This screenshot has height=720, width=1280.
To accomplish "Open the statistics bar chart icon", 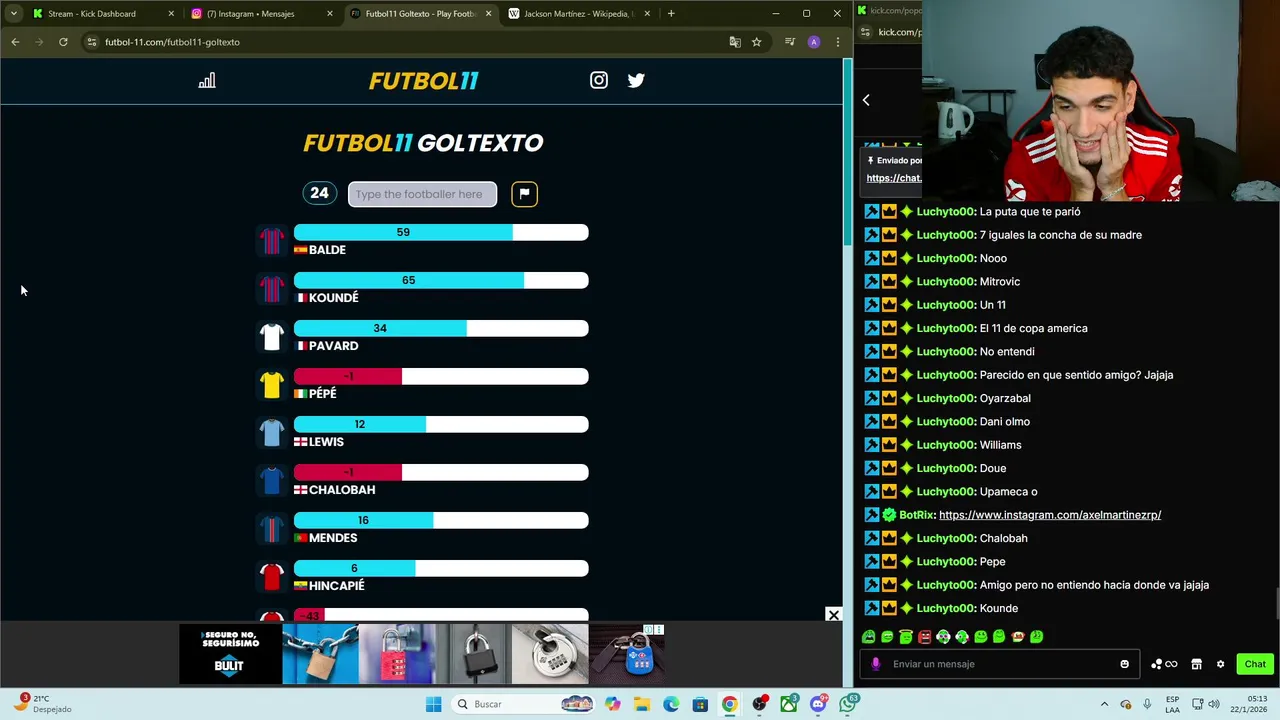I will (x=207, y=81).
